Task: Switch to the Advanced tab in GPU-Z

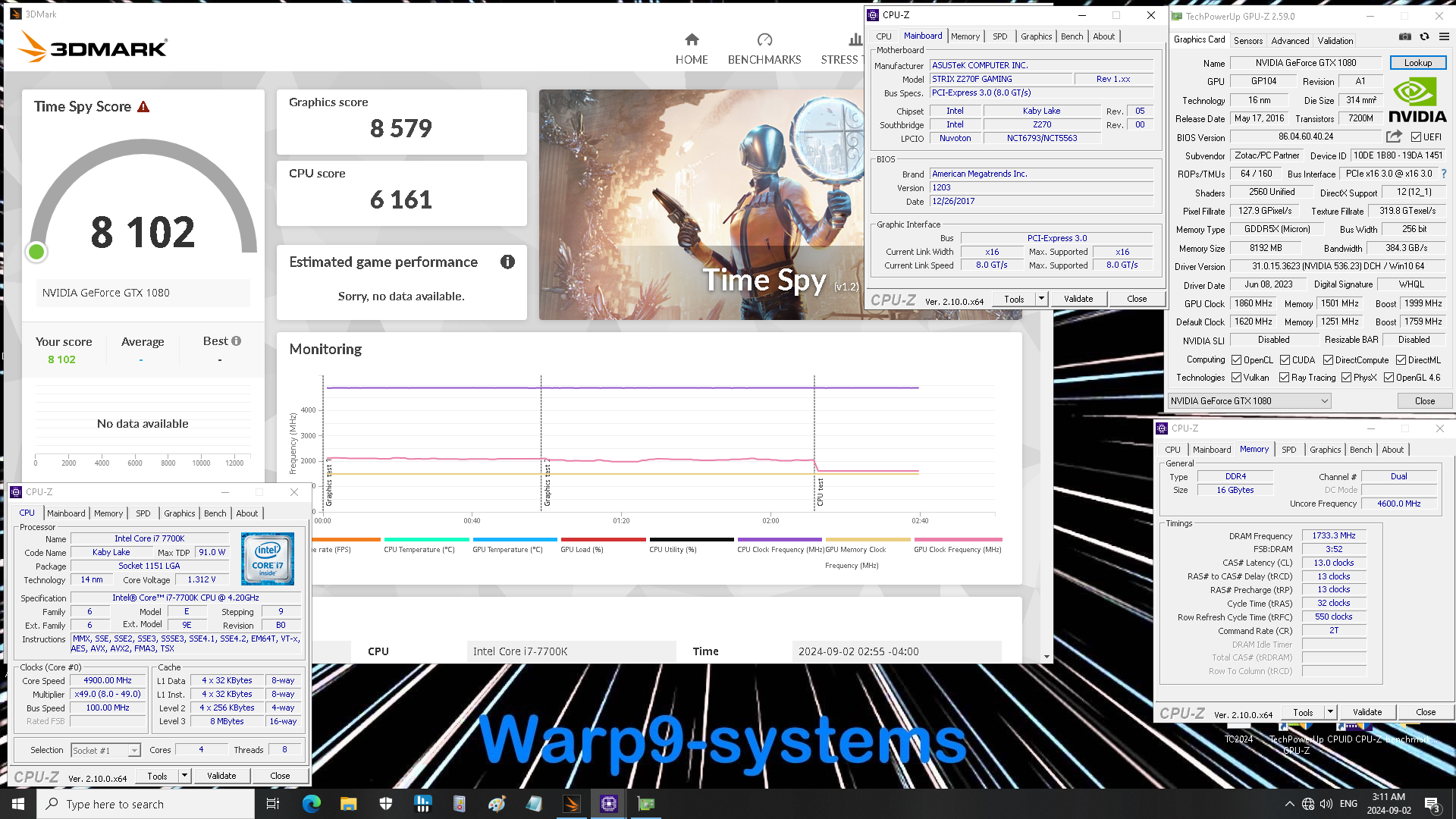Action: (x=1290, y=41)
